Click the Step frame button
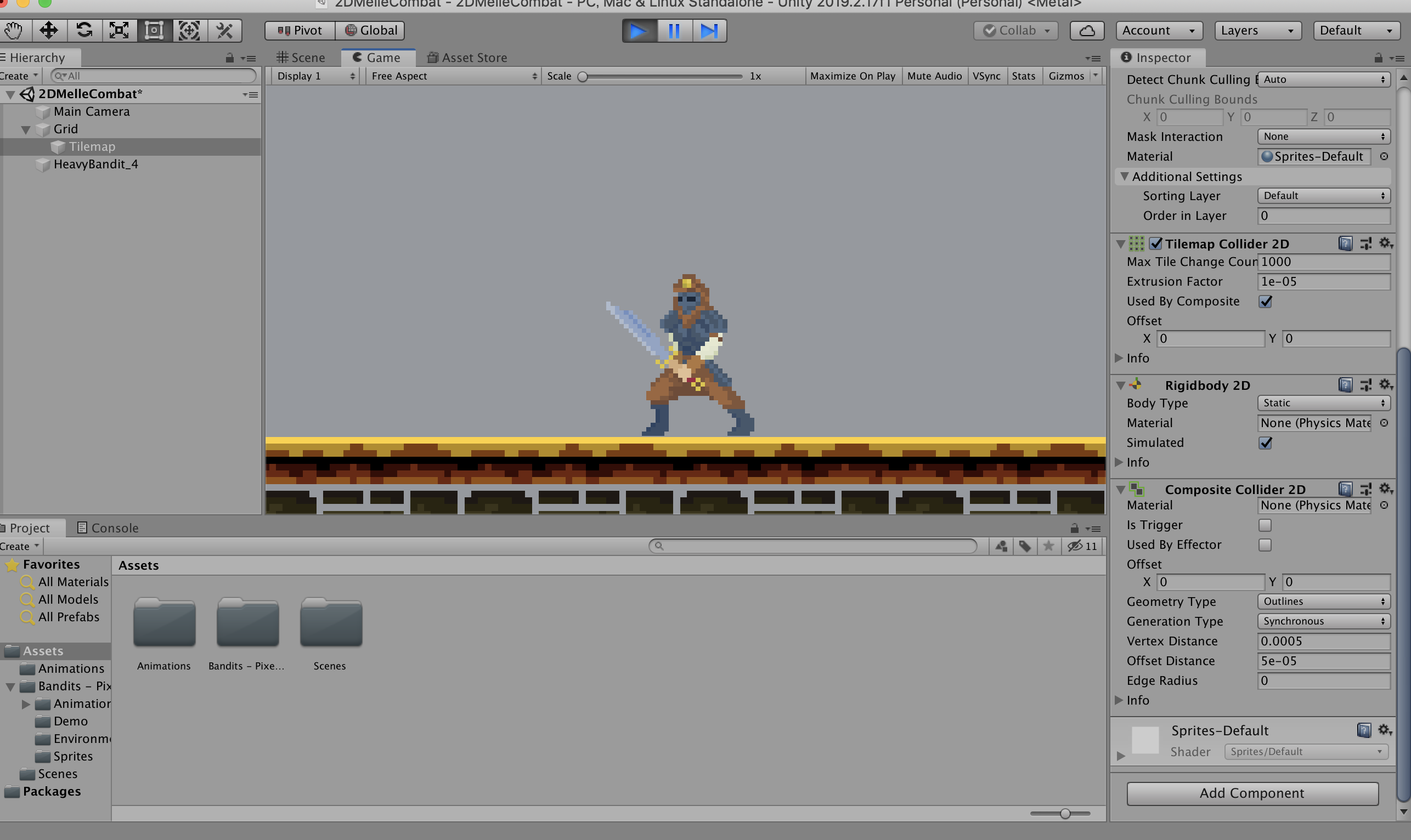Image resolution: width=1411 pixels, height=840 pixels. click(x=709, y=31)
